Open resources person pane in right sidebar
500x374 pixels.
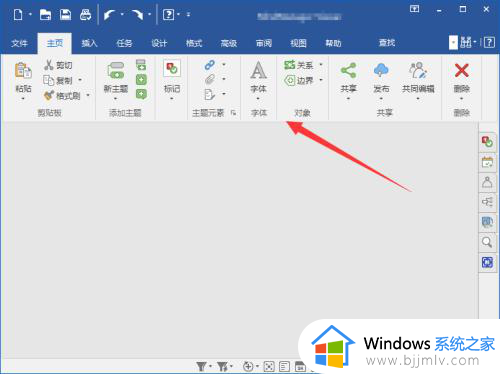click(x=487, y=182)
